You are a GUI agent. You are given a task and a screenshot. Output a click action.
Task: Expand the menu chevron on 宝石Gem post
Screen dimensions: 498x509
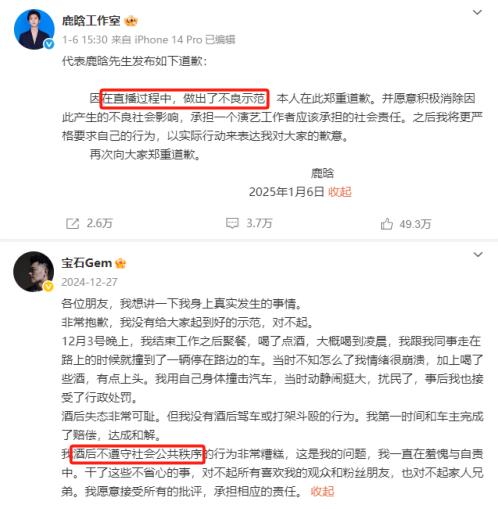[478, 255]
